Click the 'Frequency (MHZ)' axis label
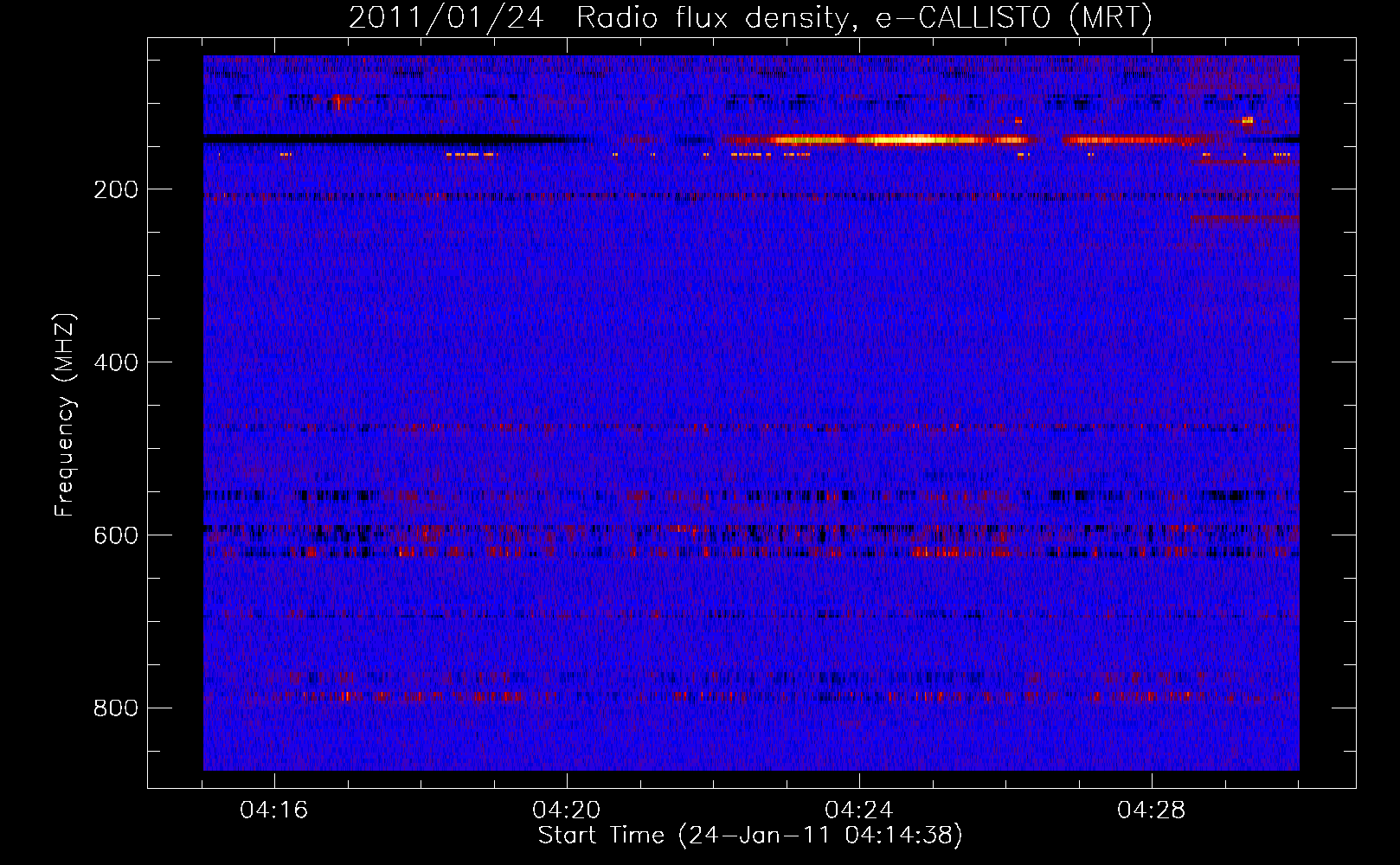This screenshot has height=865, width=1400. tap(64, 415)
